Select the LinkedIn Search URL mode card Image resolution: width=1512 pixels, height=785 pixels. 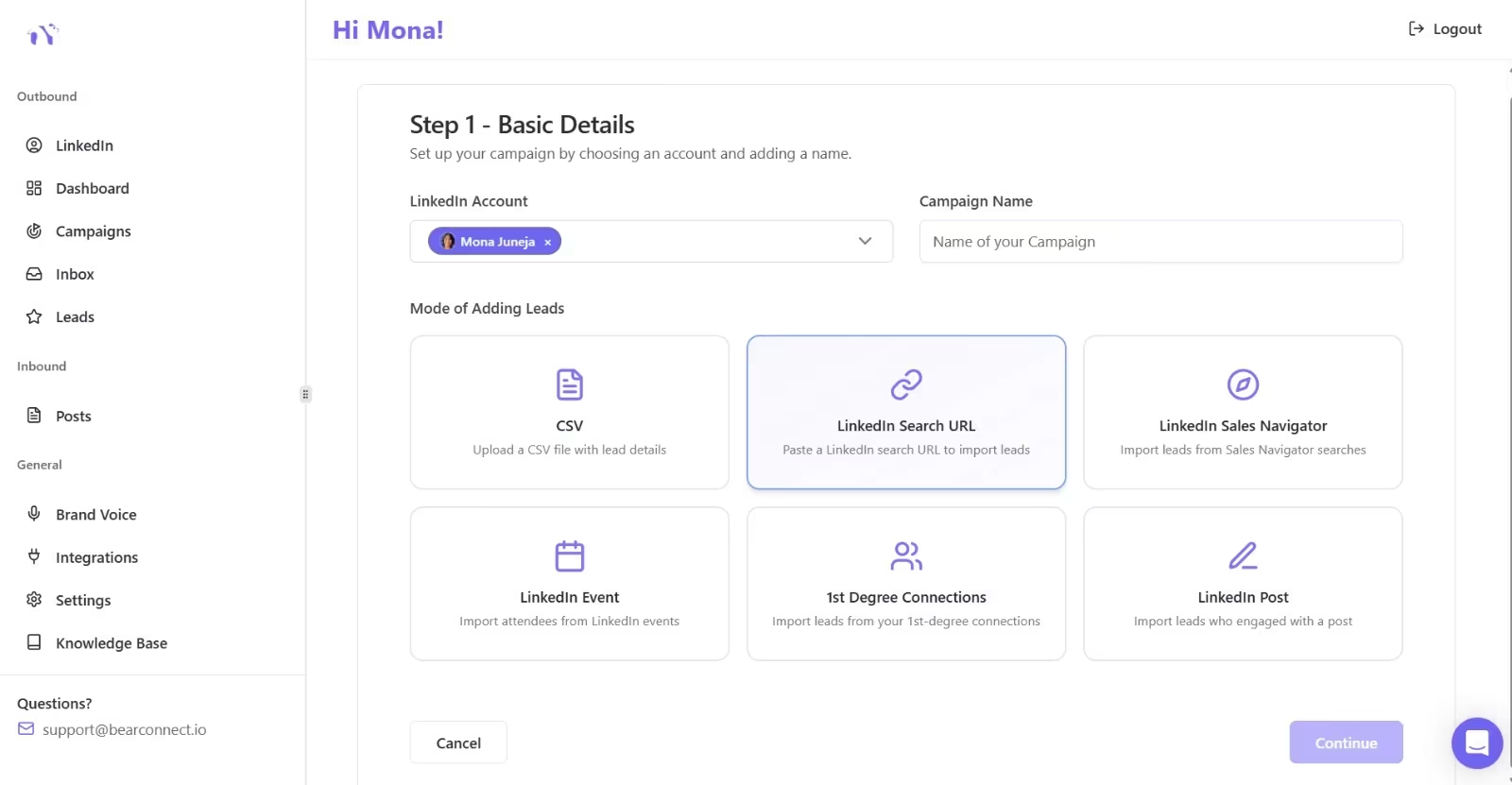pyautogui.click(x=906, y=412)
